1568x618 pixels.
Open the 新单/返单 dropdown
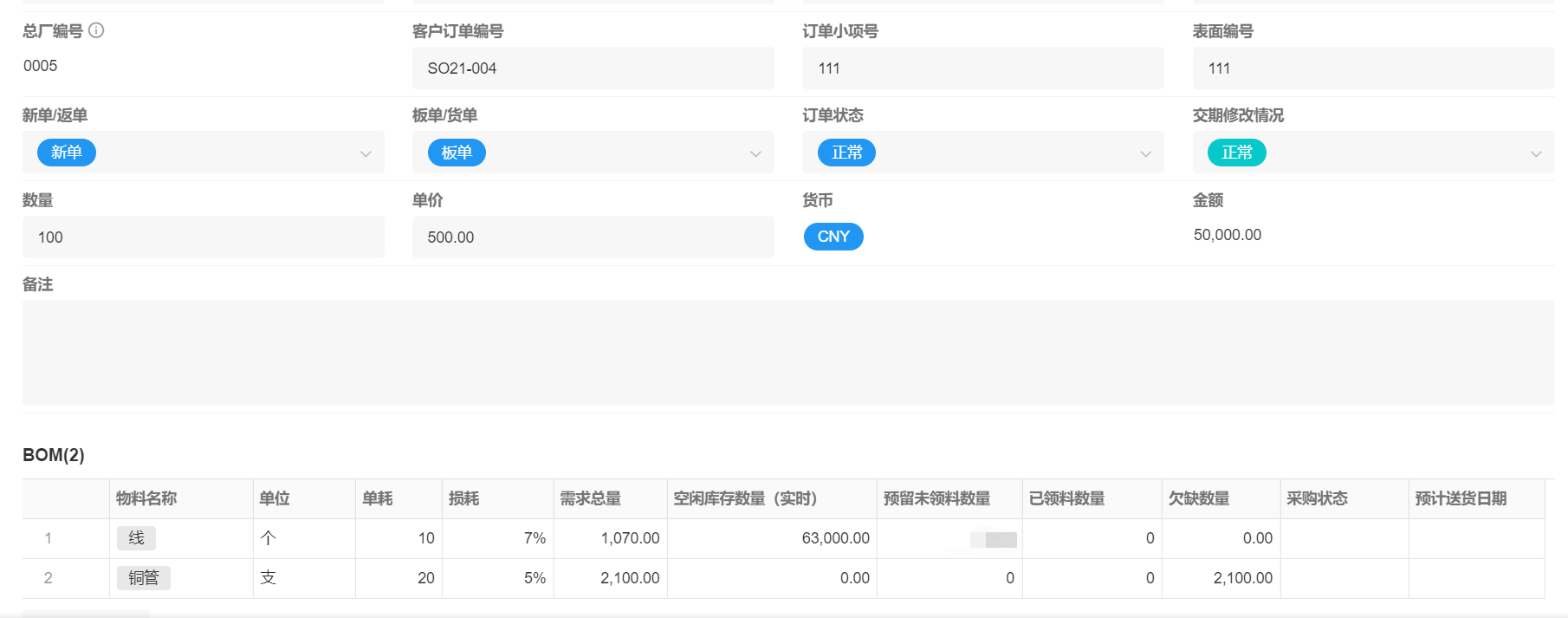coord(204,153)
